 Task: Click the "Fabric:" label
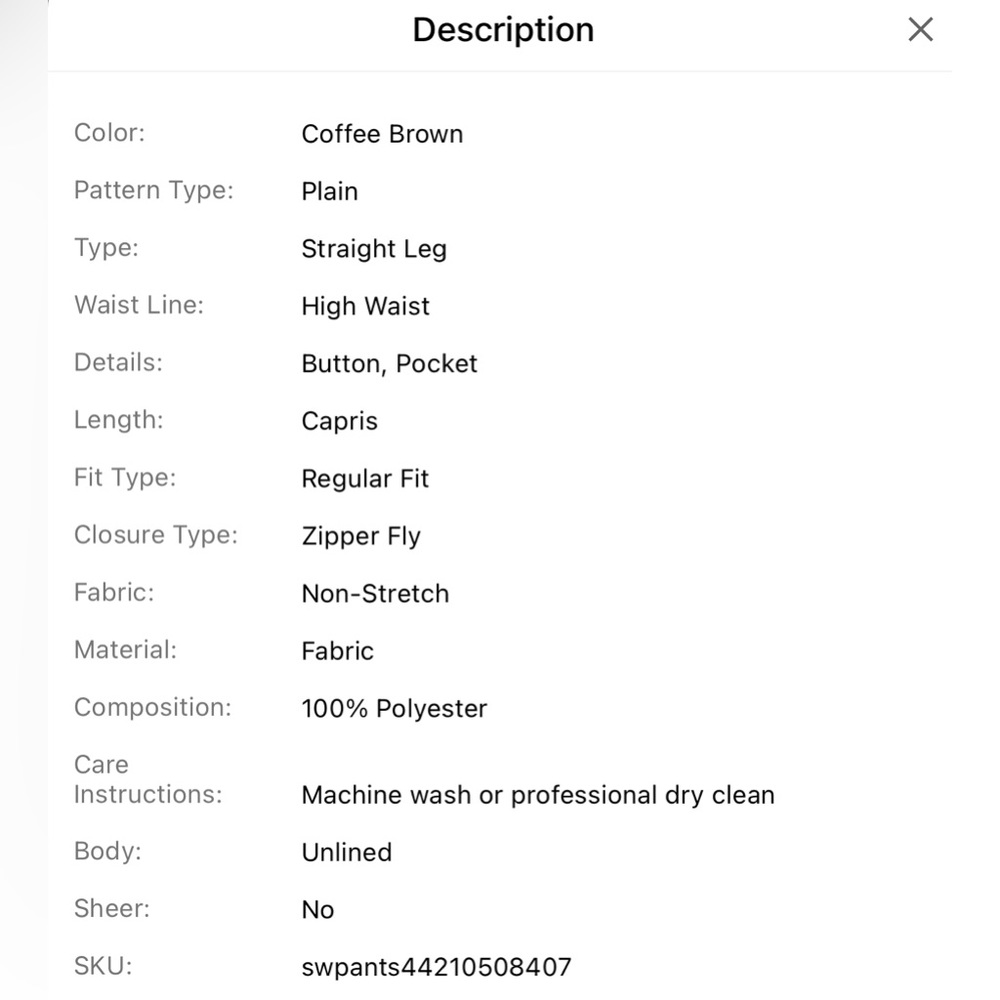click(114, 592)
